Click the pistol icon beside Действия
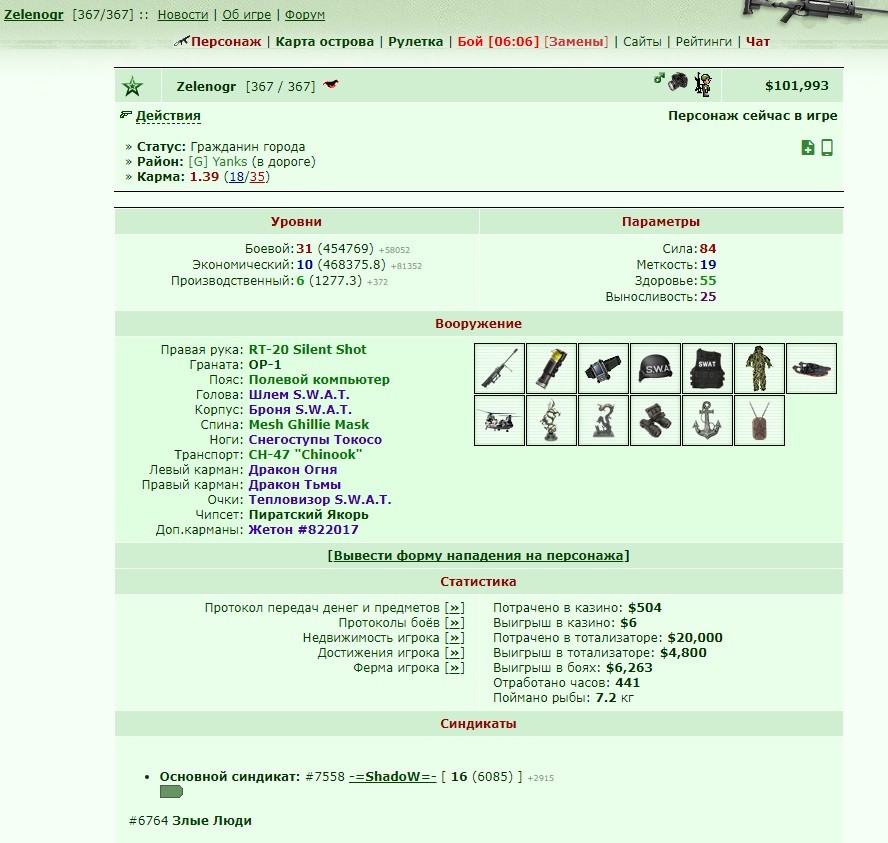The width and height of the screenshot is (888, 843). (126, 115)
